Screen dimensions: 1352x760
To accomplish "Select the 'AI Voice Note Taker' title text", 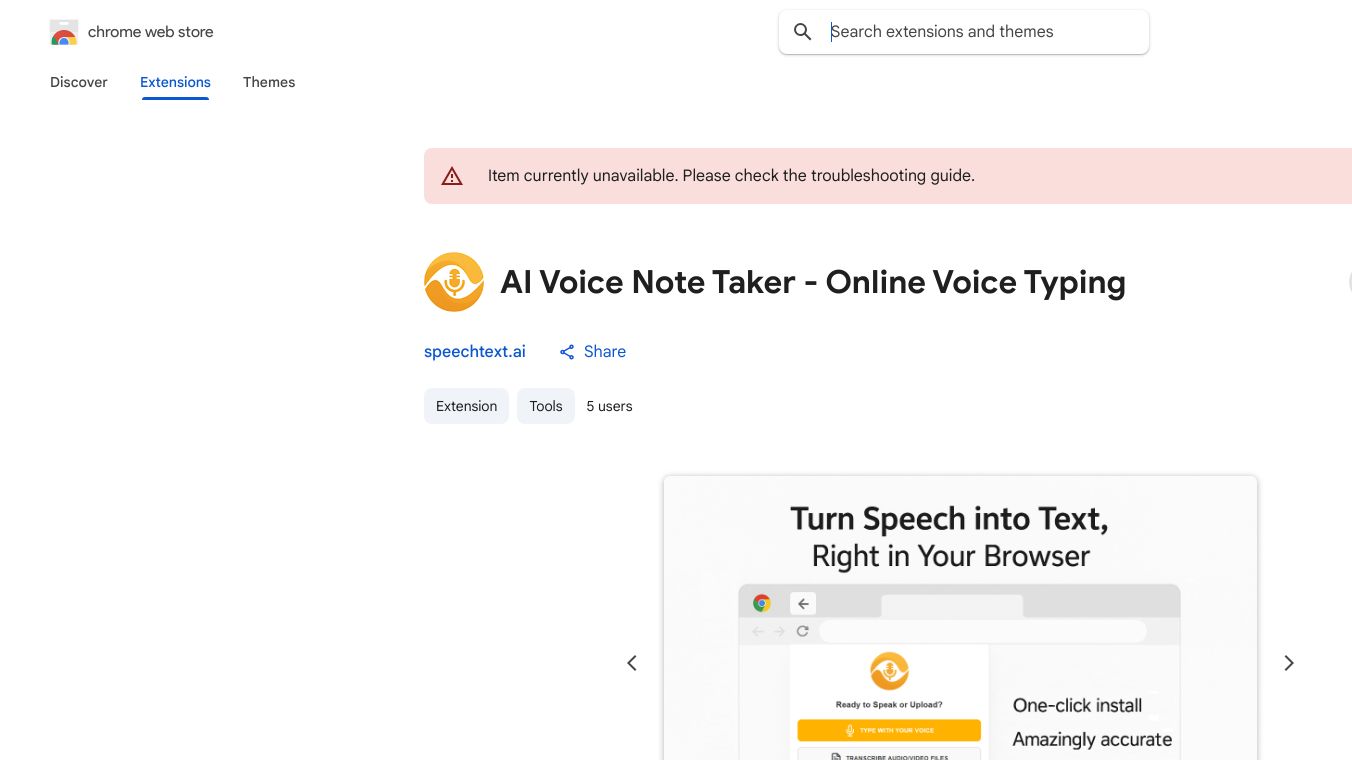I will point(813,282).
